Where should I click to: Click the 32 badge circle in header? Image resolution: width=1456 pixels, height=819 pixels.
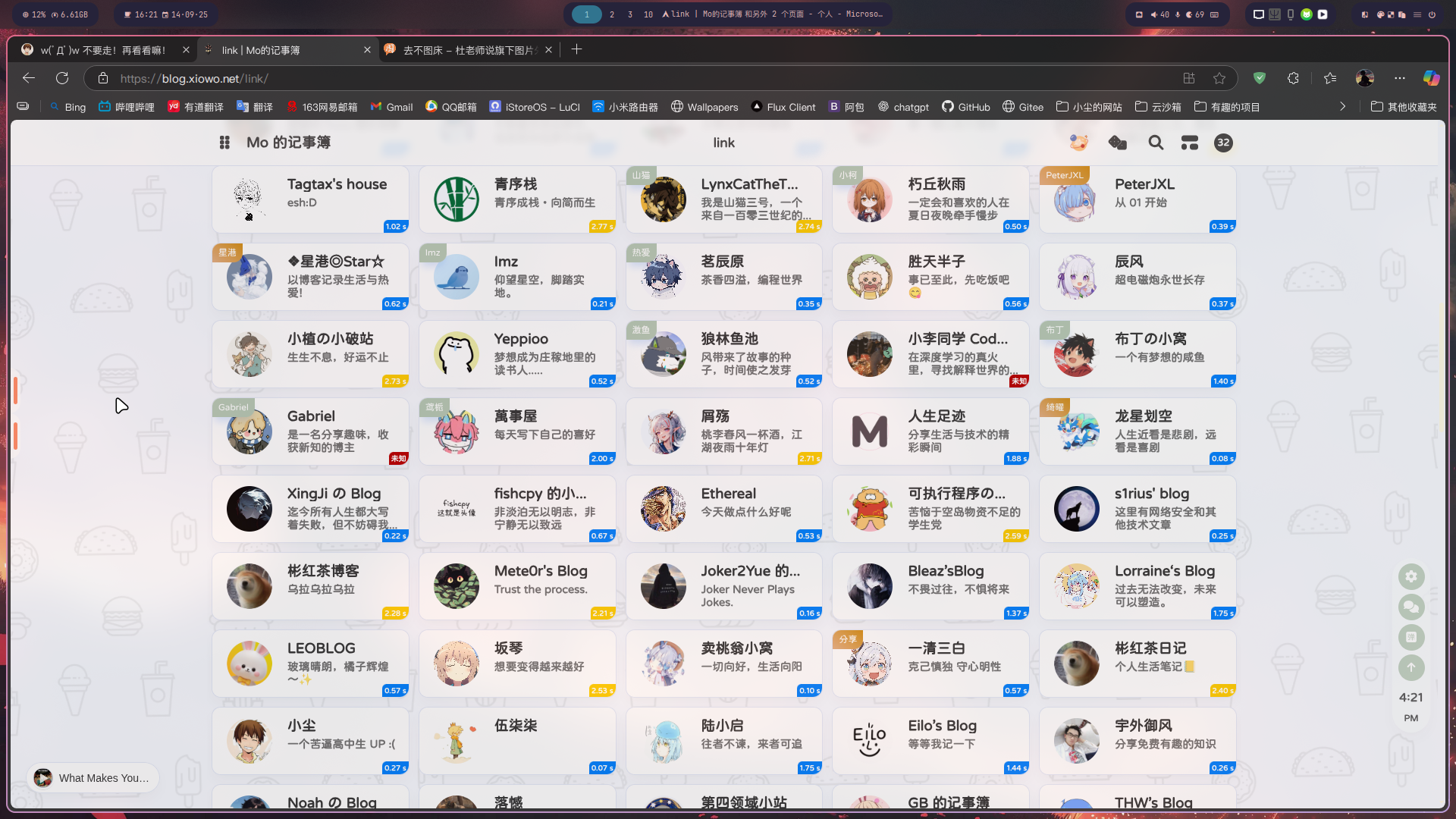[x=1223, y=143]
